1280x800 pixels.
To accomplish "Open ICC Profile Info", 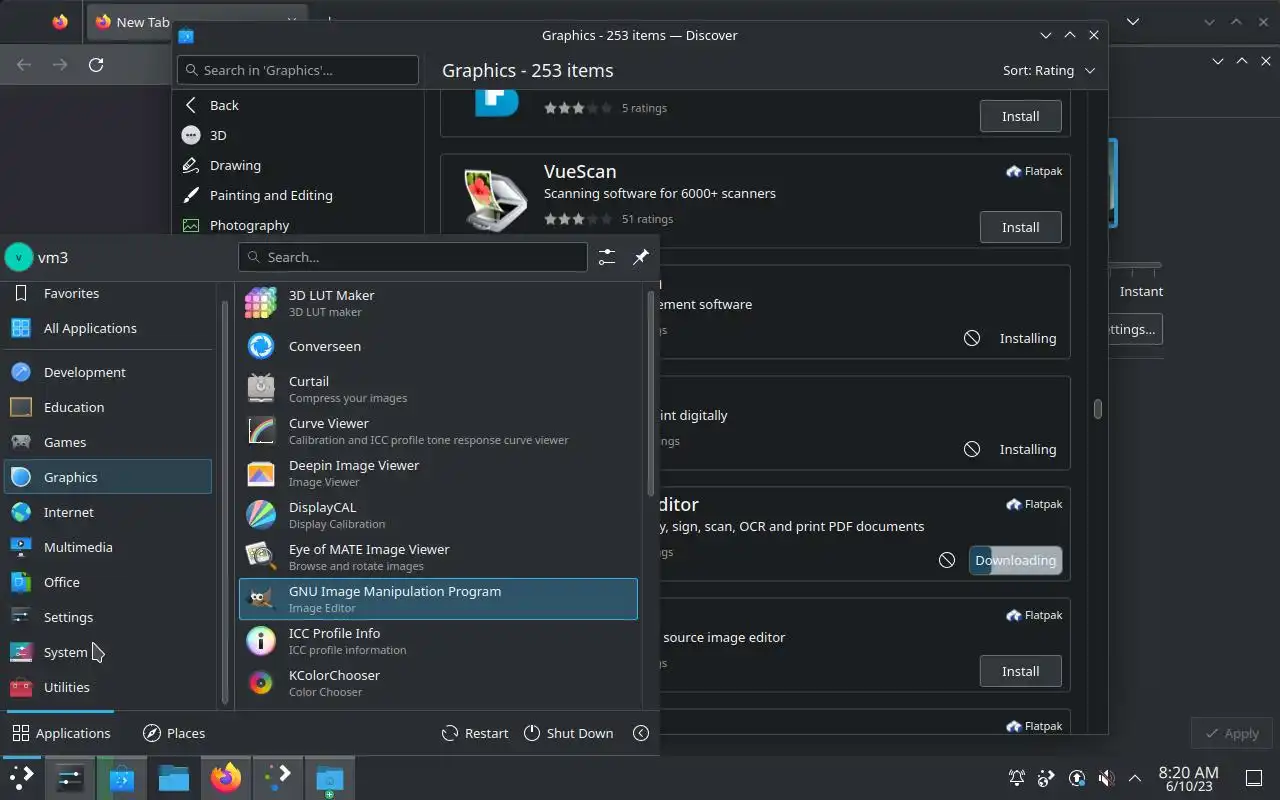I will tap(438, 641).
